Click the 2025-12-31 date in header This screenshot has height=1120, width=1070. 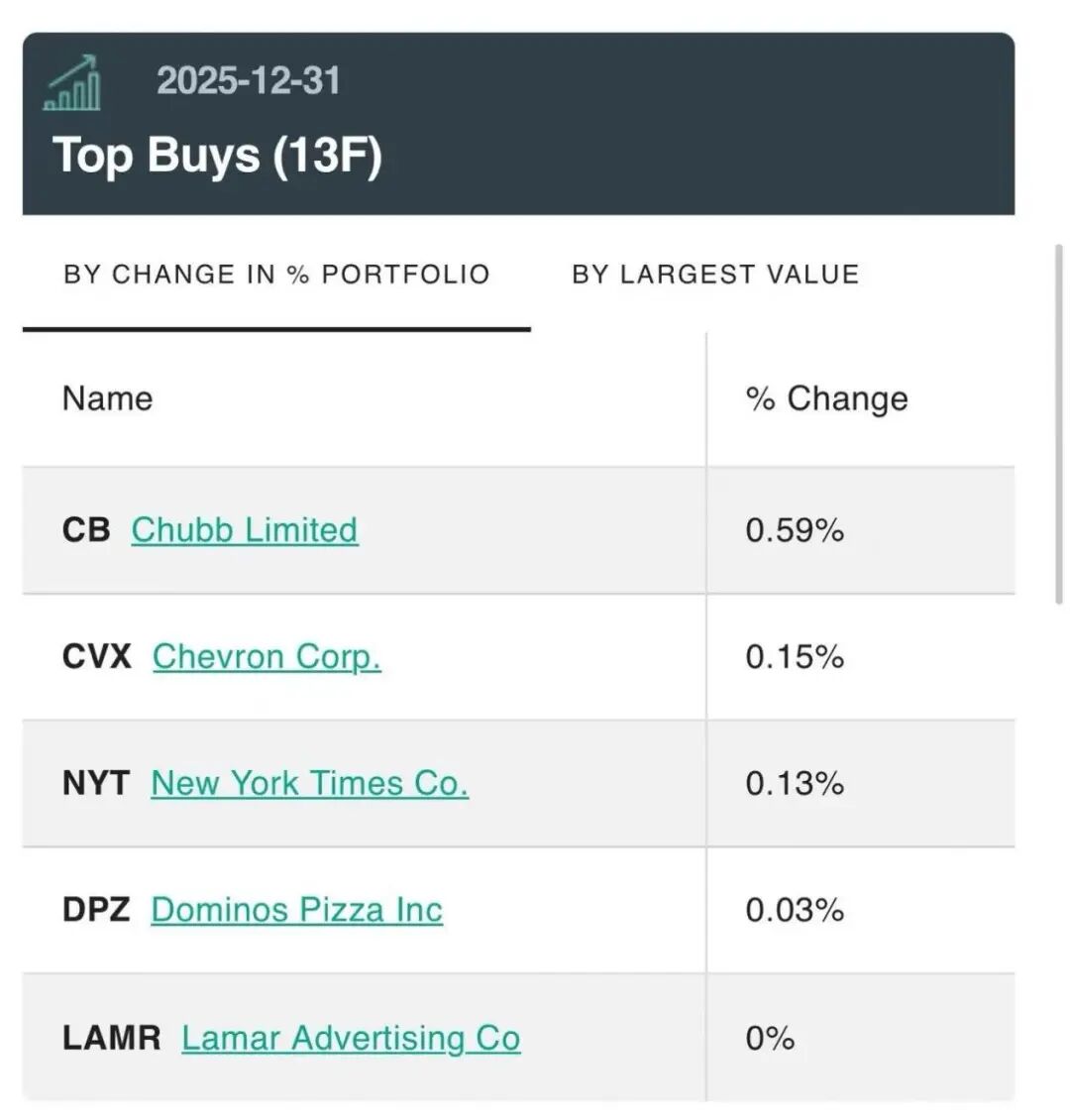[248, 80]
